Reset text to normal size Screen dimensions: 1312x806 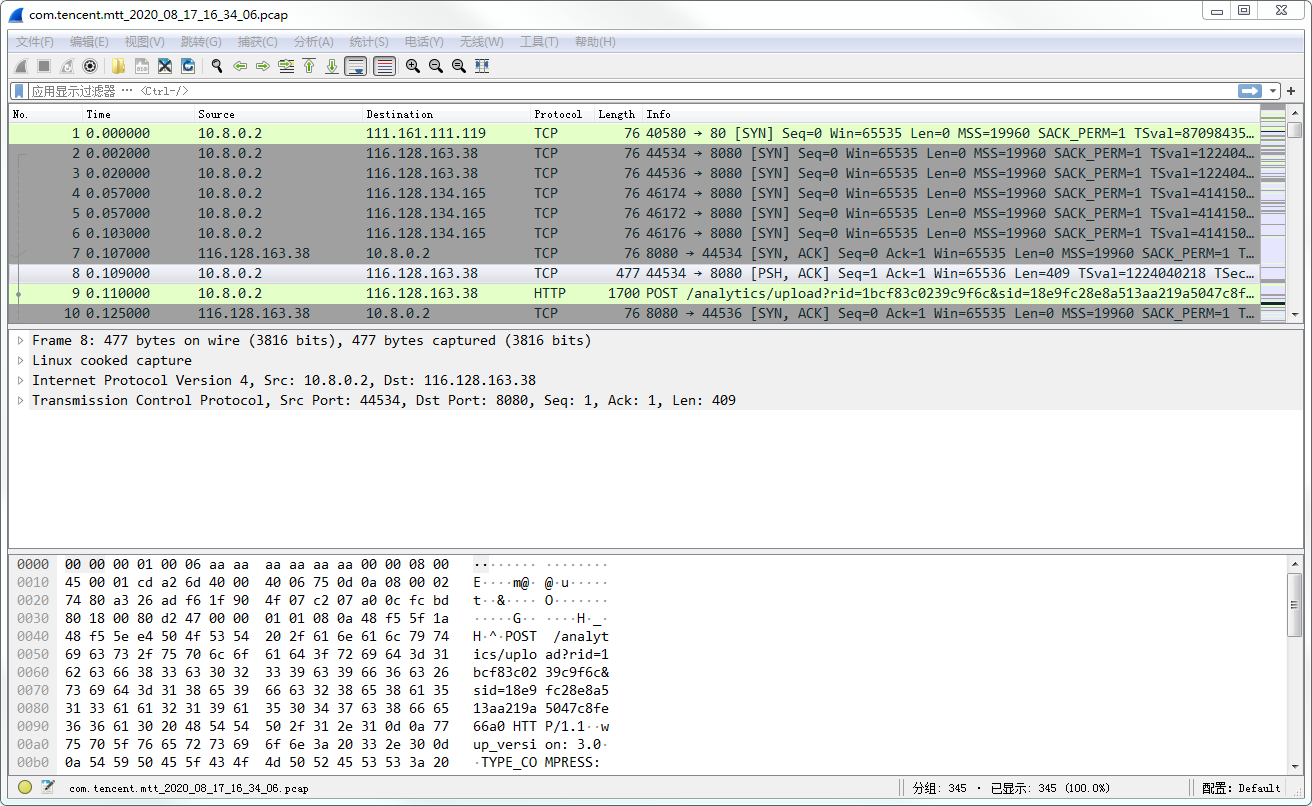coord(459,66)
